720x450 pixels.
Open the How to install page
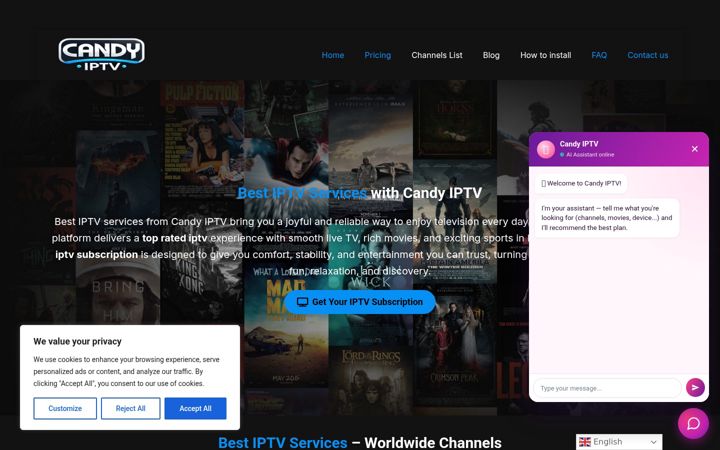point(546,55)
